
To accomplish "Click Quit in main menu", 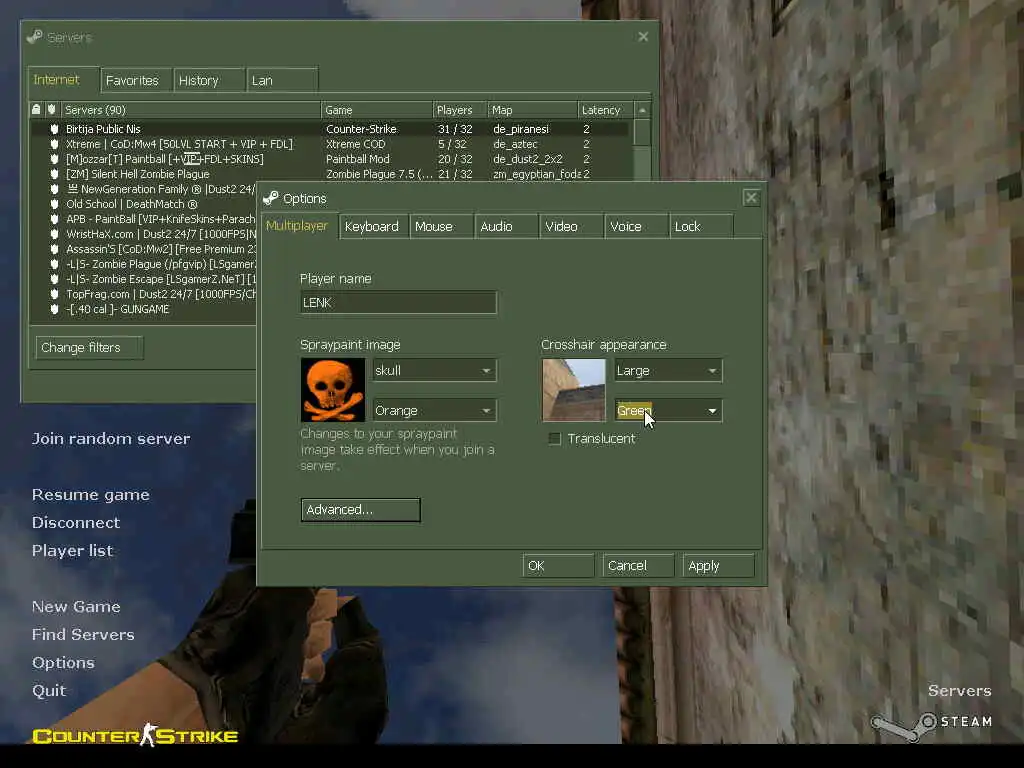I will tap(49, 691).
